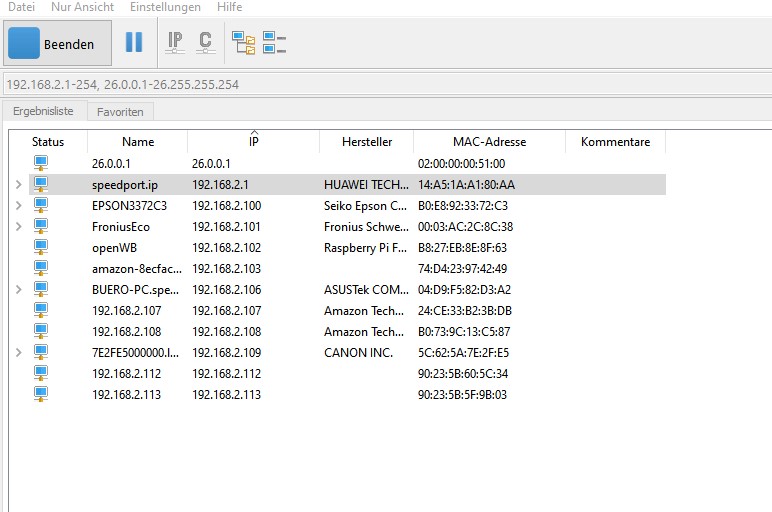Click the expand all tree icon
Screen dimensions: 772x512
(243, 43)
